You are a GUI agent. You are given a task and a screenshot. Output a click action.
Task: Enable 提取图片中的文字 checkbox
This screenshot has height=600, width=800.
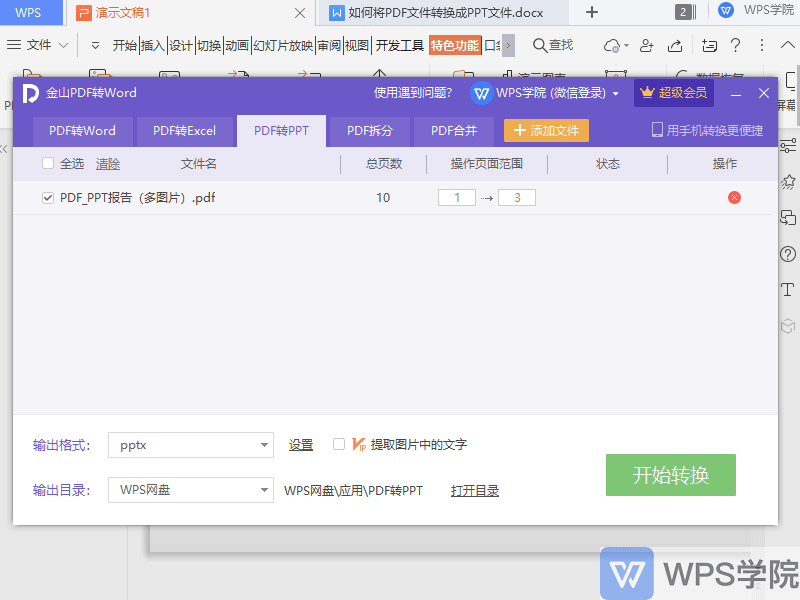[339, 444]
